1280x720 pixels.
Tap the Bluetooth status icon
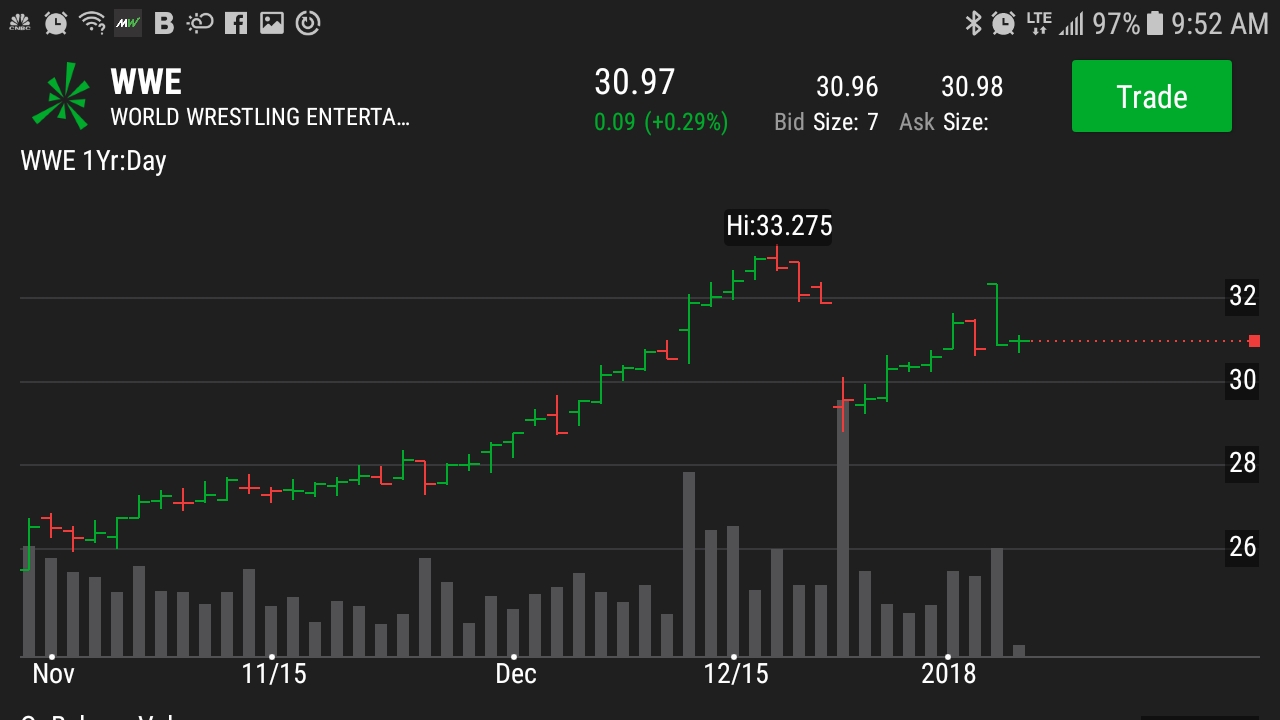click(x=973, y=23)
